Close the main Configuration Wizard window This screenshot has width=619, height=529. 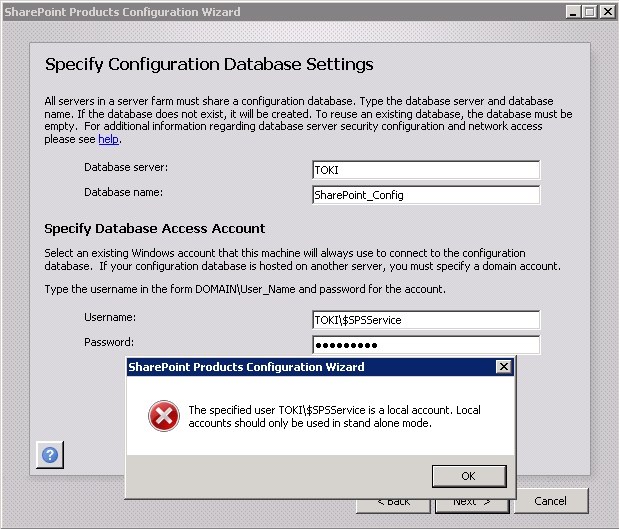pos(605,11)
